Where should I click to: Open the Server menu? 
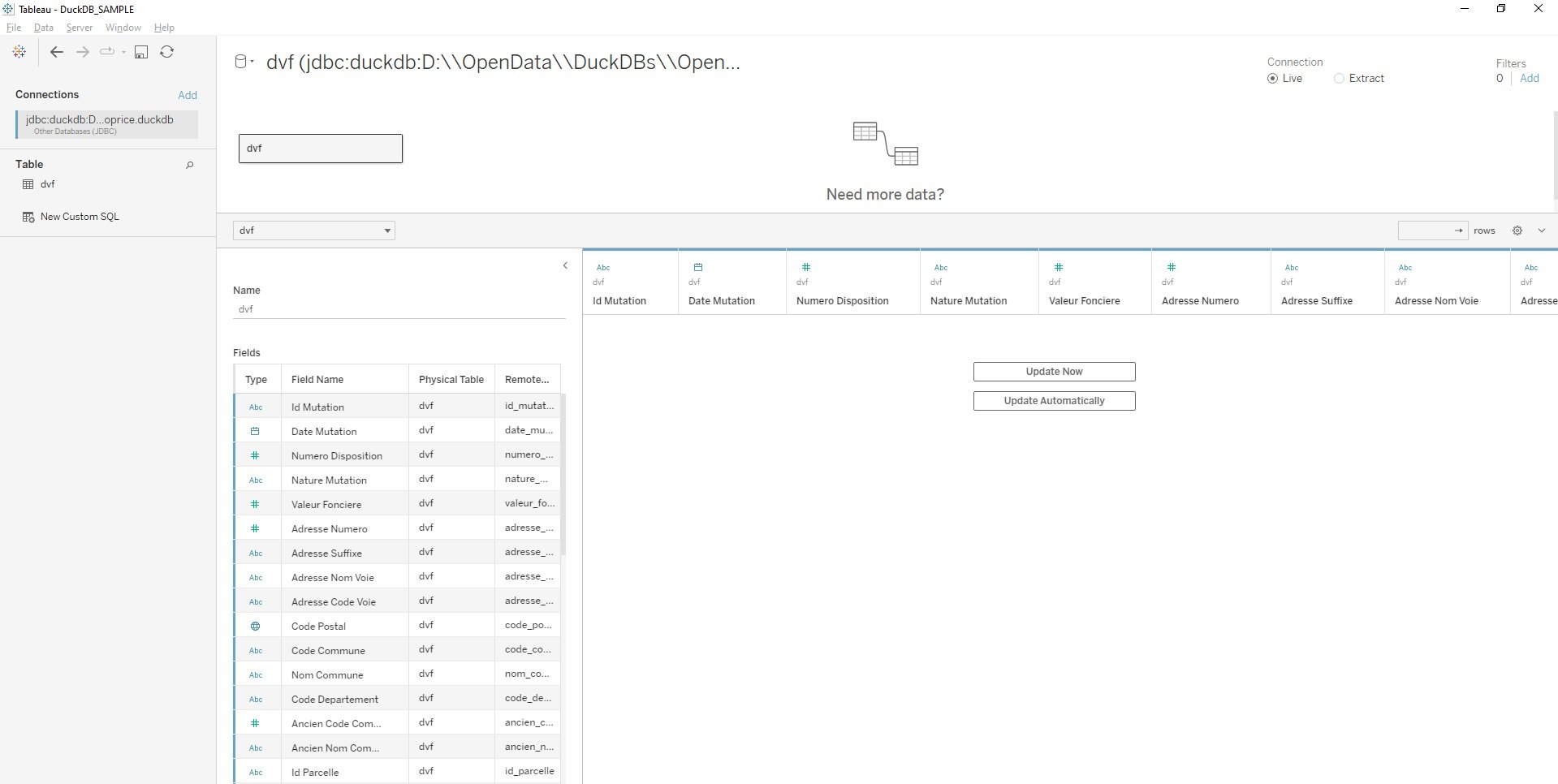(80, 28)
